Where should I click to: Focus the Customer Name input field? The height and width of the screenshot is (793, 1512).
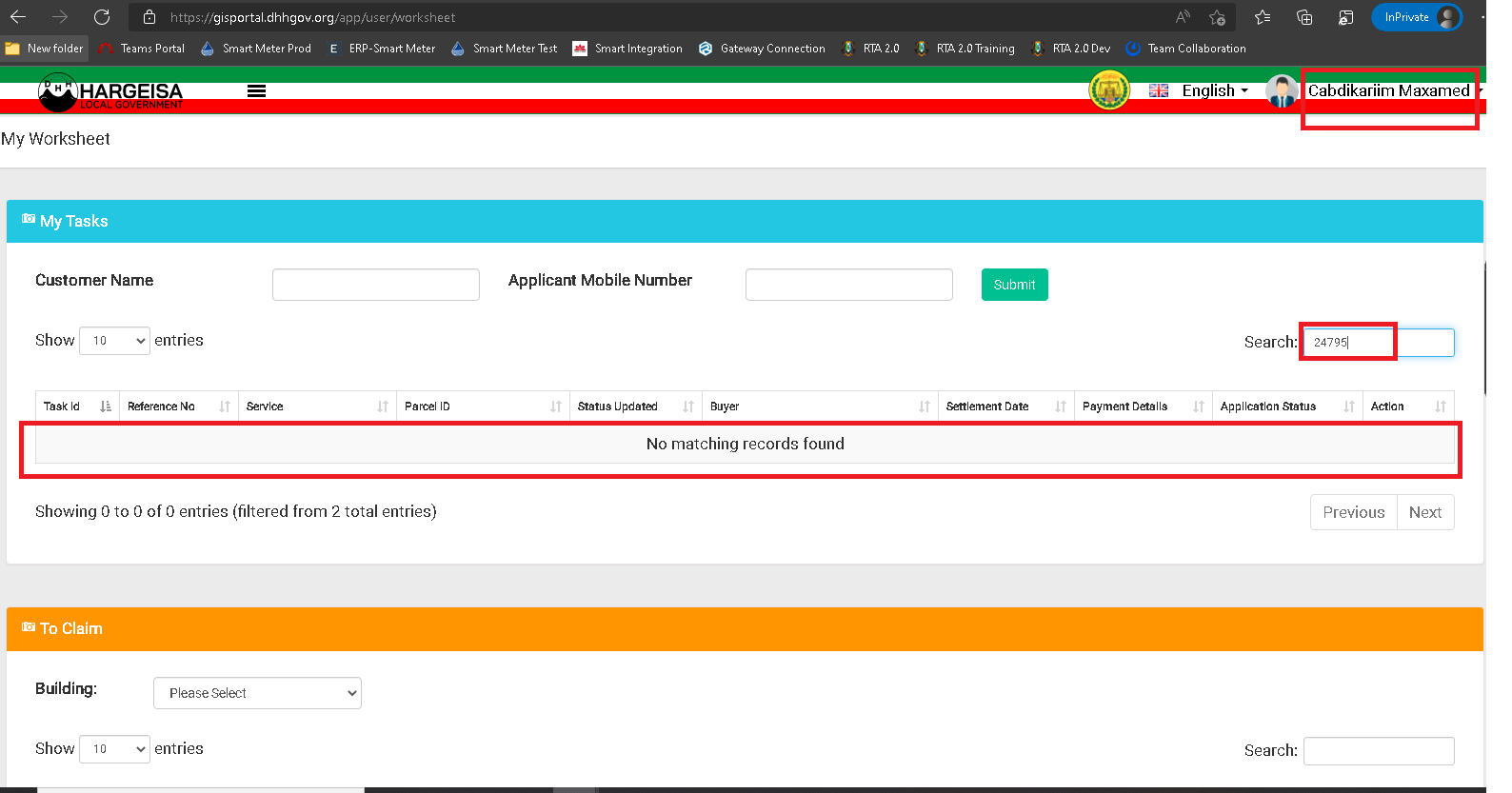click(x=376, y=285)
